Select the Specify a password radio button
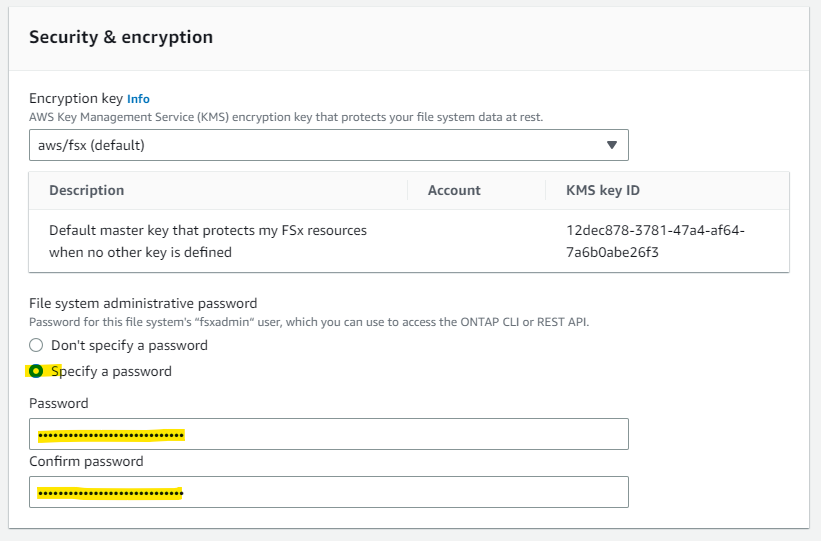This screenshot has width=821, height=541. tap(37, 371)
